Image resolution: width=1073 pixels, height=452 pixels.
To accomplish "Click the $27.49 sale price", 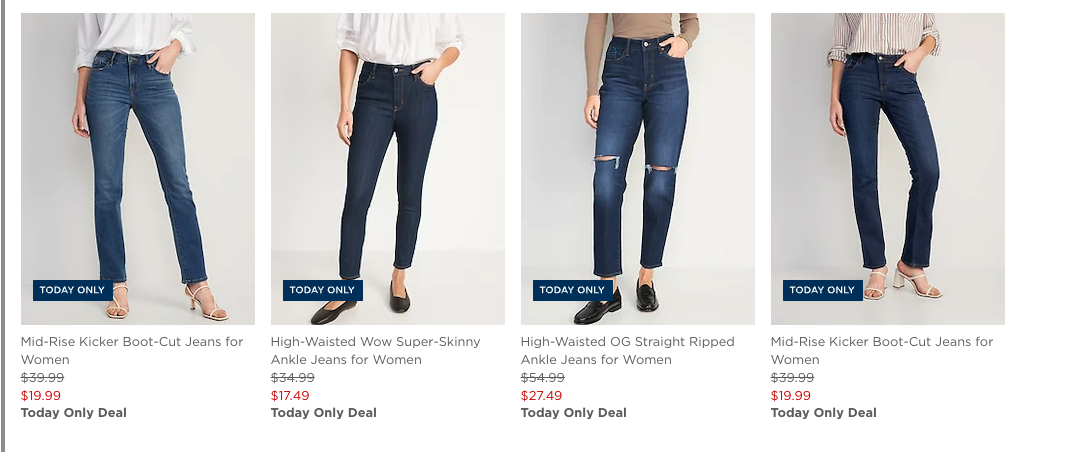I will coord(541,395).
